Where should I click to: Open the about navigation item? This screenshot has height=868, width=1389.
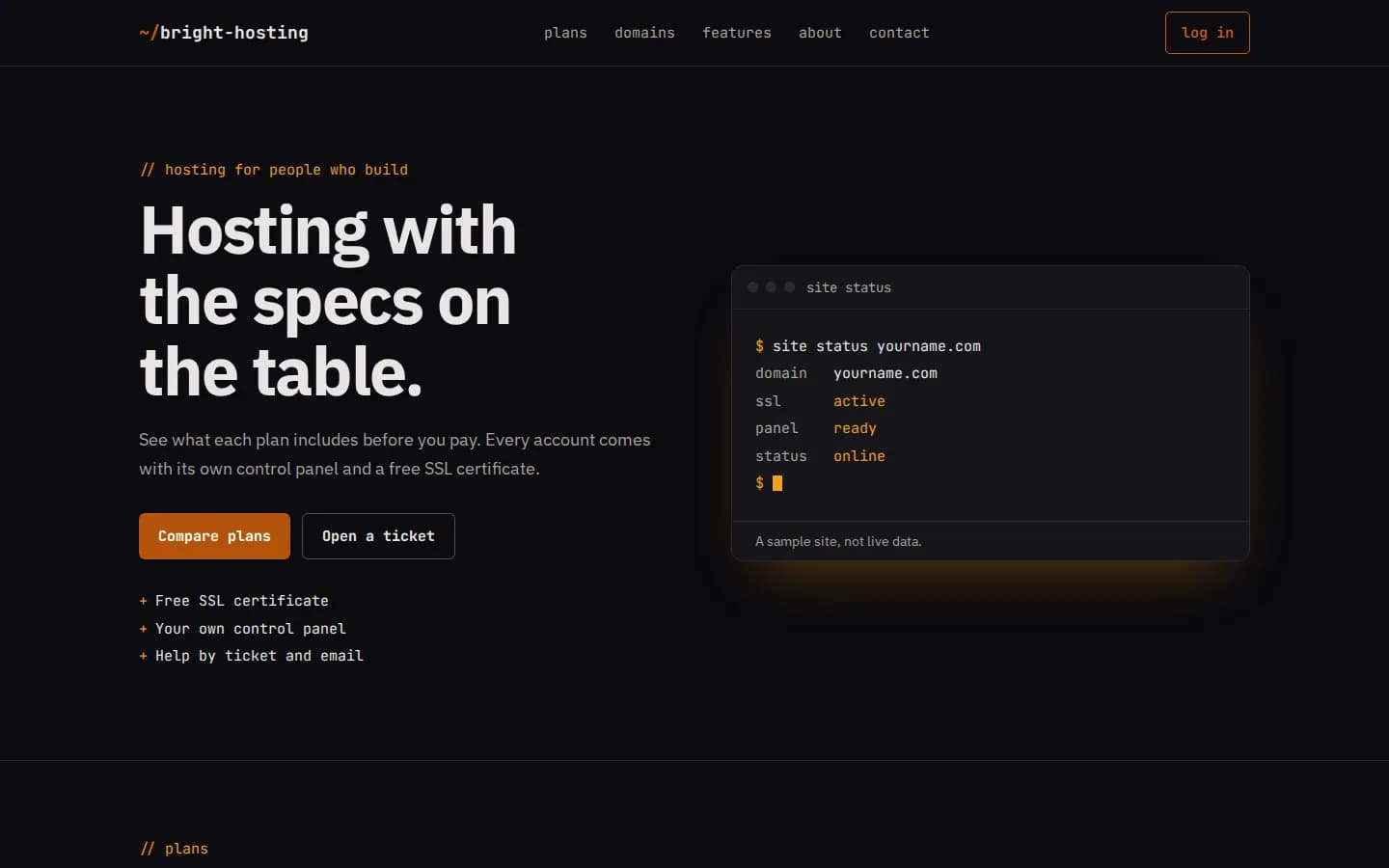click(820, 33)
